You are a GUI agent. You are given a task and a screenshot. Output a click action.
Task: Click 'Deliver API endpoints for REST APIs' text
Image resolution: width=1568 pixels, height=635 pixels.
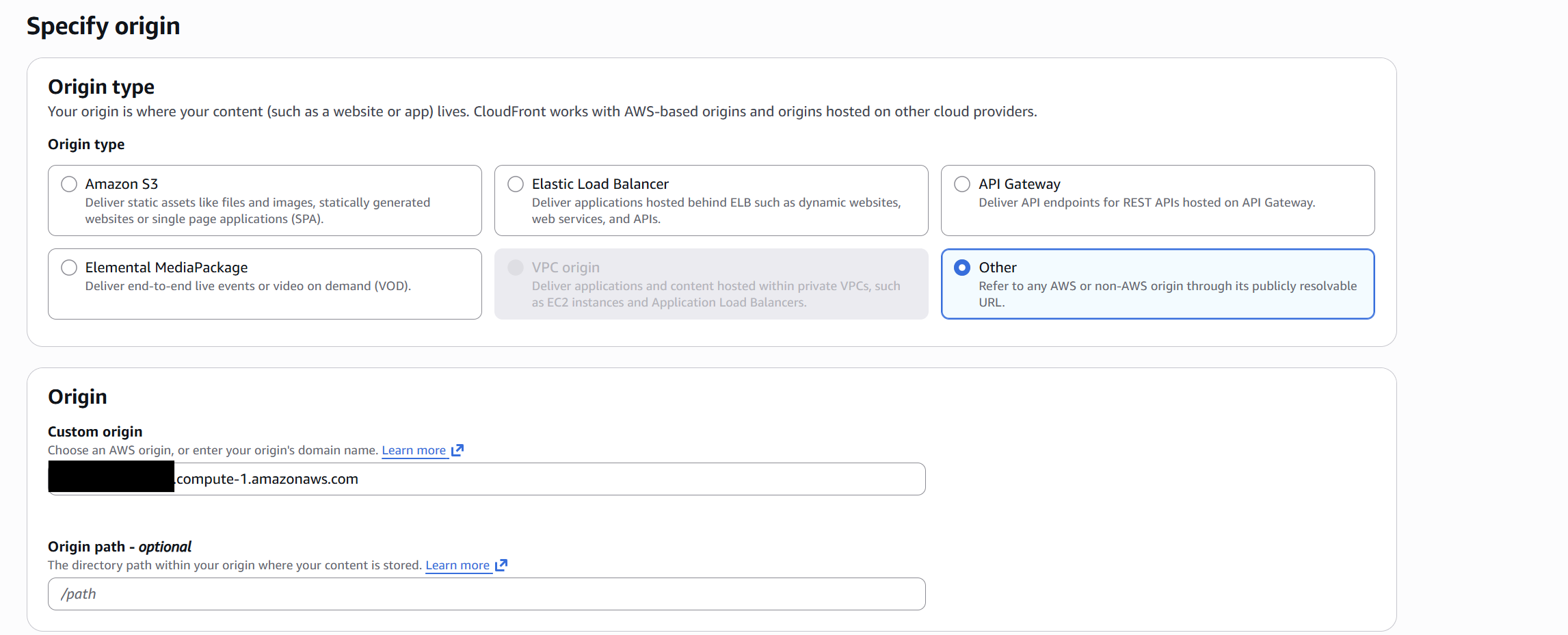click(x=1147, y=203)
